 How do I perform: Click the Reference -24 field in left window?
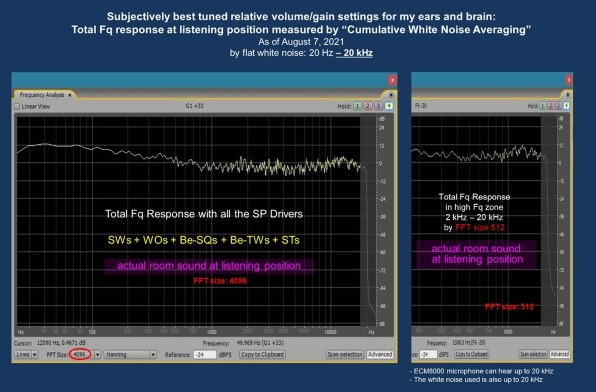click(x=205, y=354)
